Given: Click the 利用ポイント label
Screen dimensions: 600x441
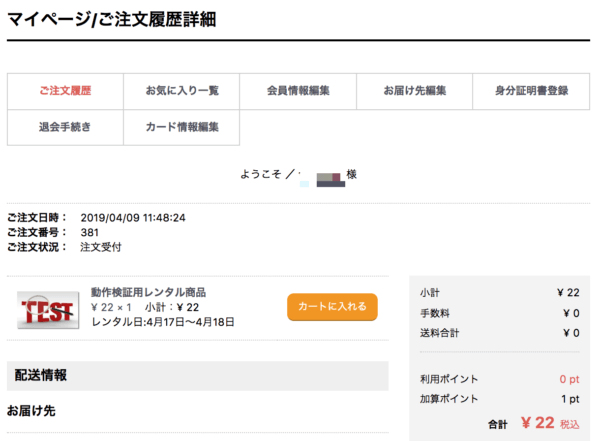Looking at the screenshot, I should click(449, 379).
